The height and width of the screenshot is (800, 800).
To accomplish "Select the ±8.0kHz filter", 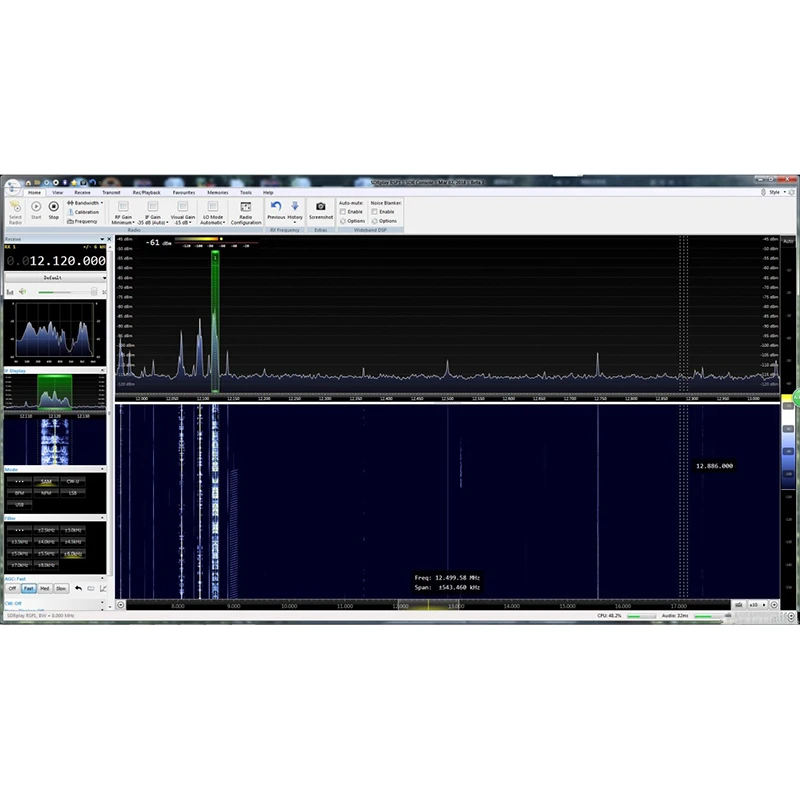I will 46,565.
